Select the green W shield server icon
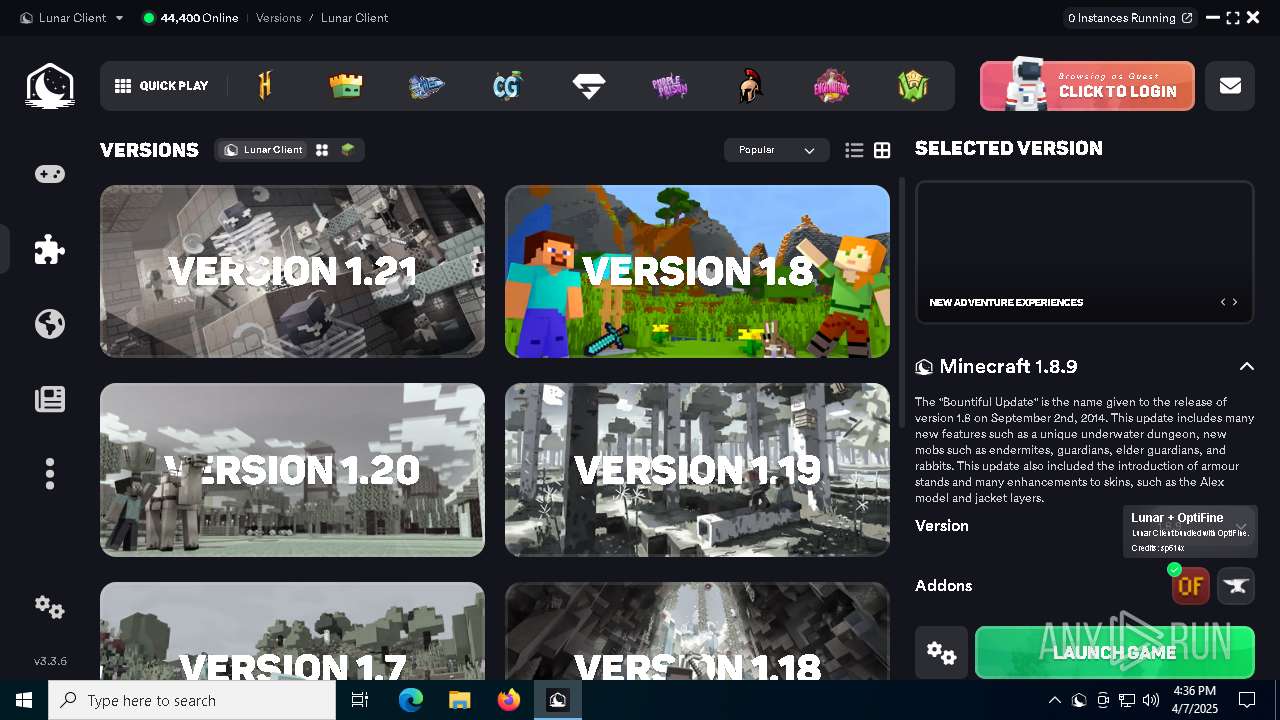The image size is (1280, 720). click(x=913, y=86)
